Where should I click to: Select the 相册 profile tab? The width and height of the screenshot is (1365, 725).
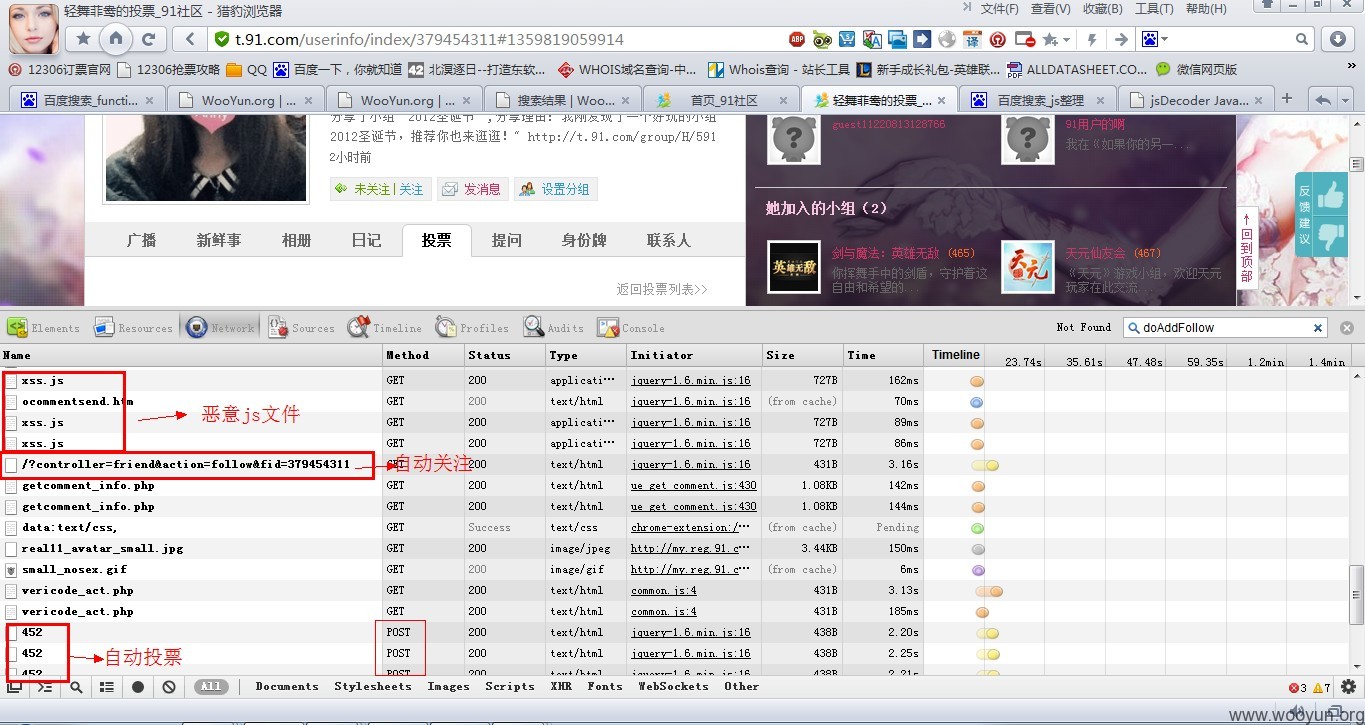tap(296, 240)
